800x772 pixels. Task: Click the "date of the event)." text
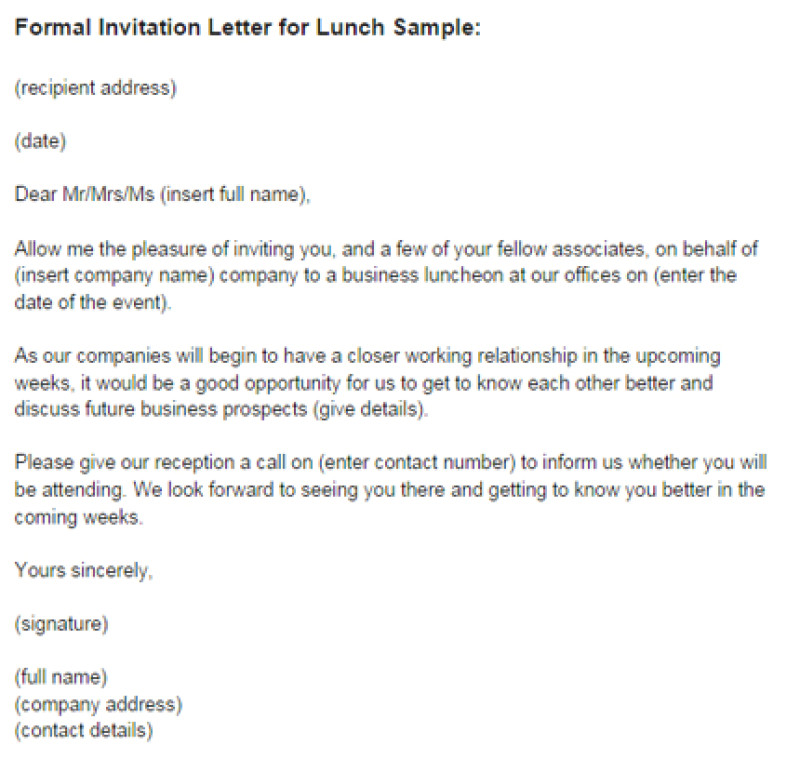(x=93, y=303)
